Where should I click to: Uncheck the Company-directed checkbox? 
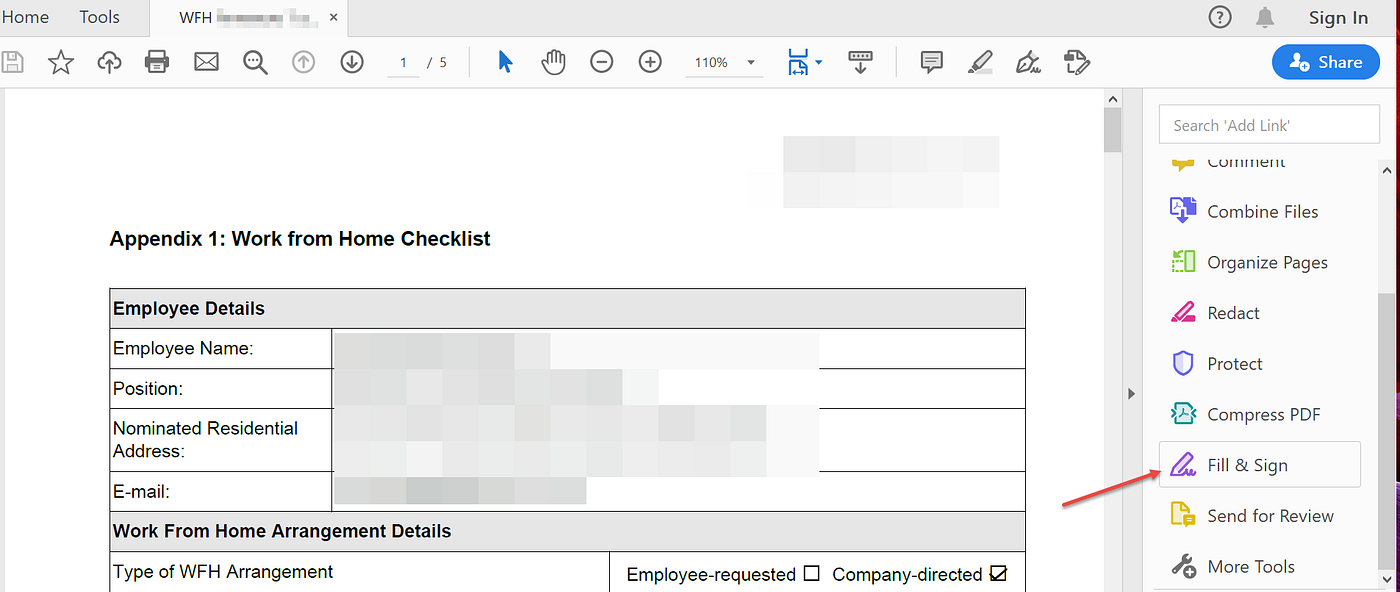(x=998, y=574)
